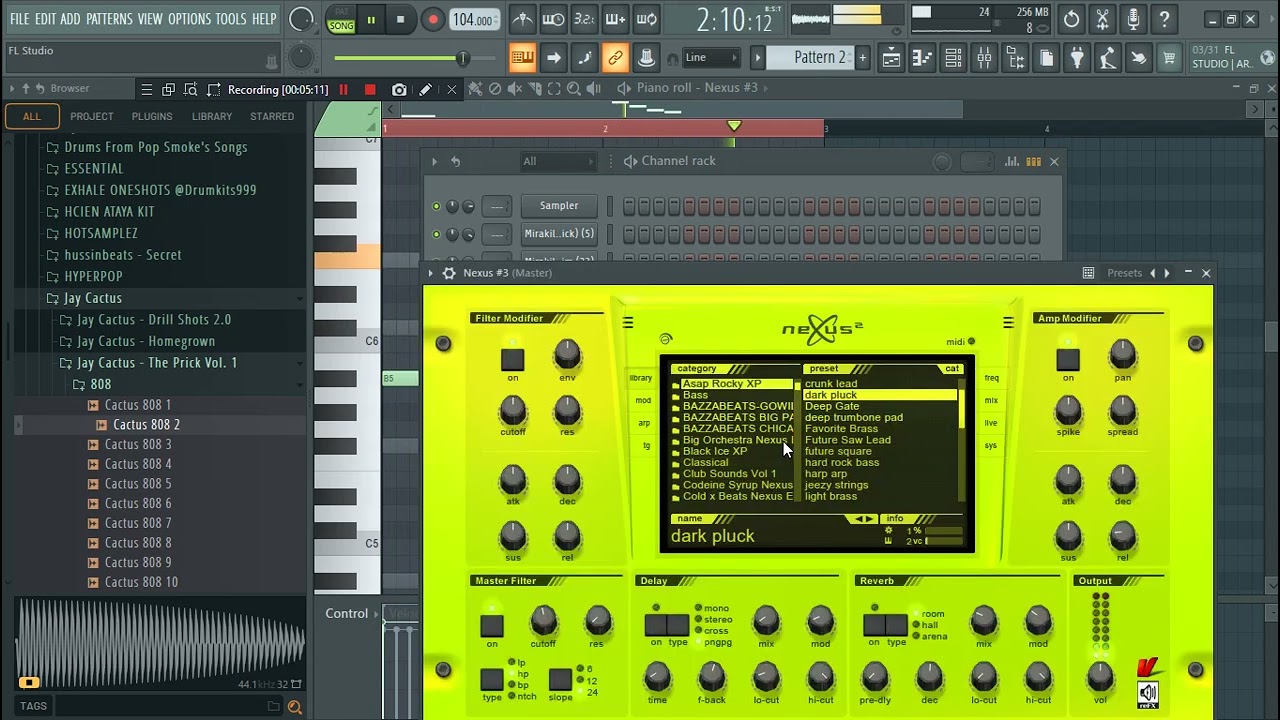
Task: Turn the Delay on switch
Action: coord(656,626)
